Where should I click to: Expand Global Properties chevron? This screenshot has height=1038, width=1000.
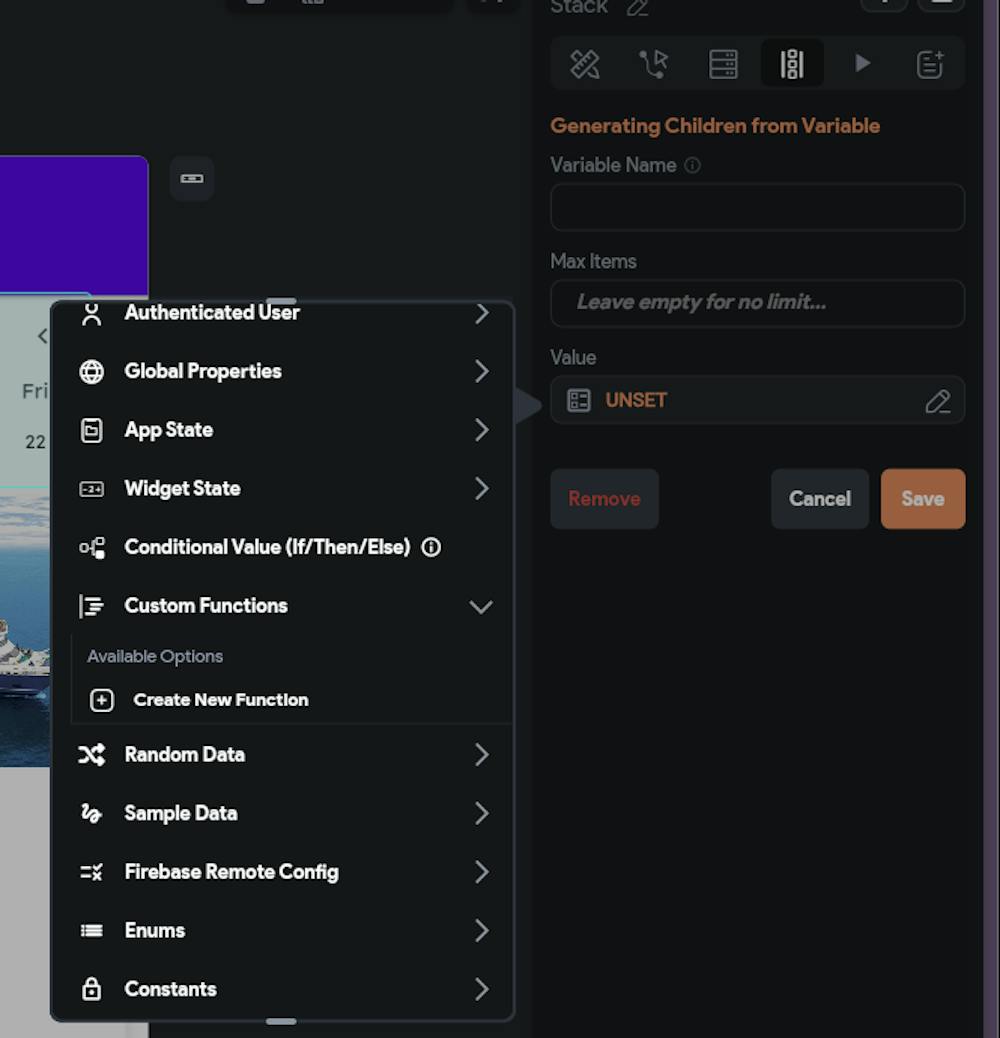click(x=482, y=371)
